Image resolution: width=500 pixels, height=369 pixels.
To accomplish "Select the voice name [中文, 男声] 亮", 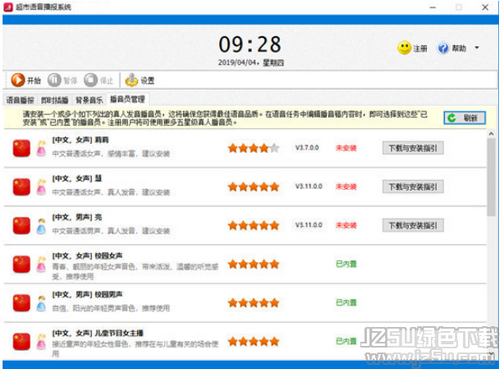I will pos(77,217).
